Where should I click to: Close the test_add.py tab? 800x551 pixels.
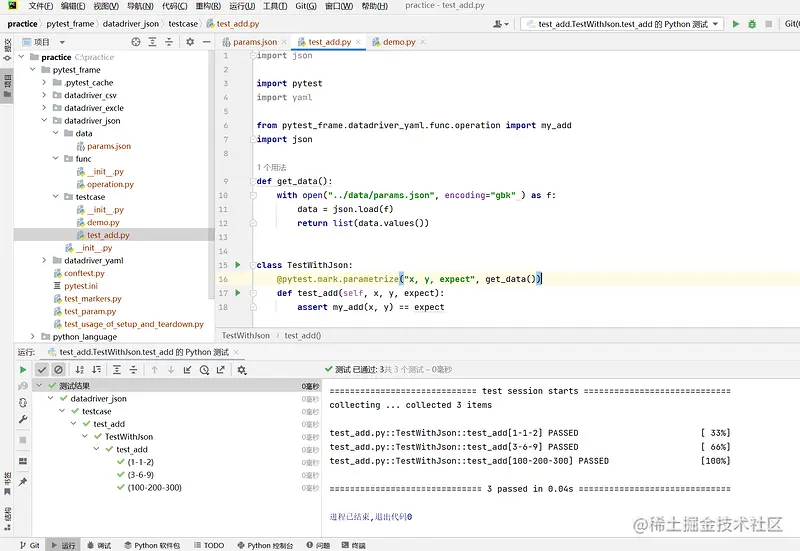tap(358, 42)
